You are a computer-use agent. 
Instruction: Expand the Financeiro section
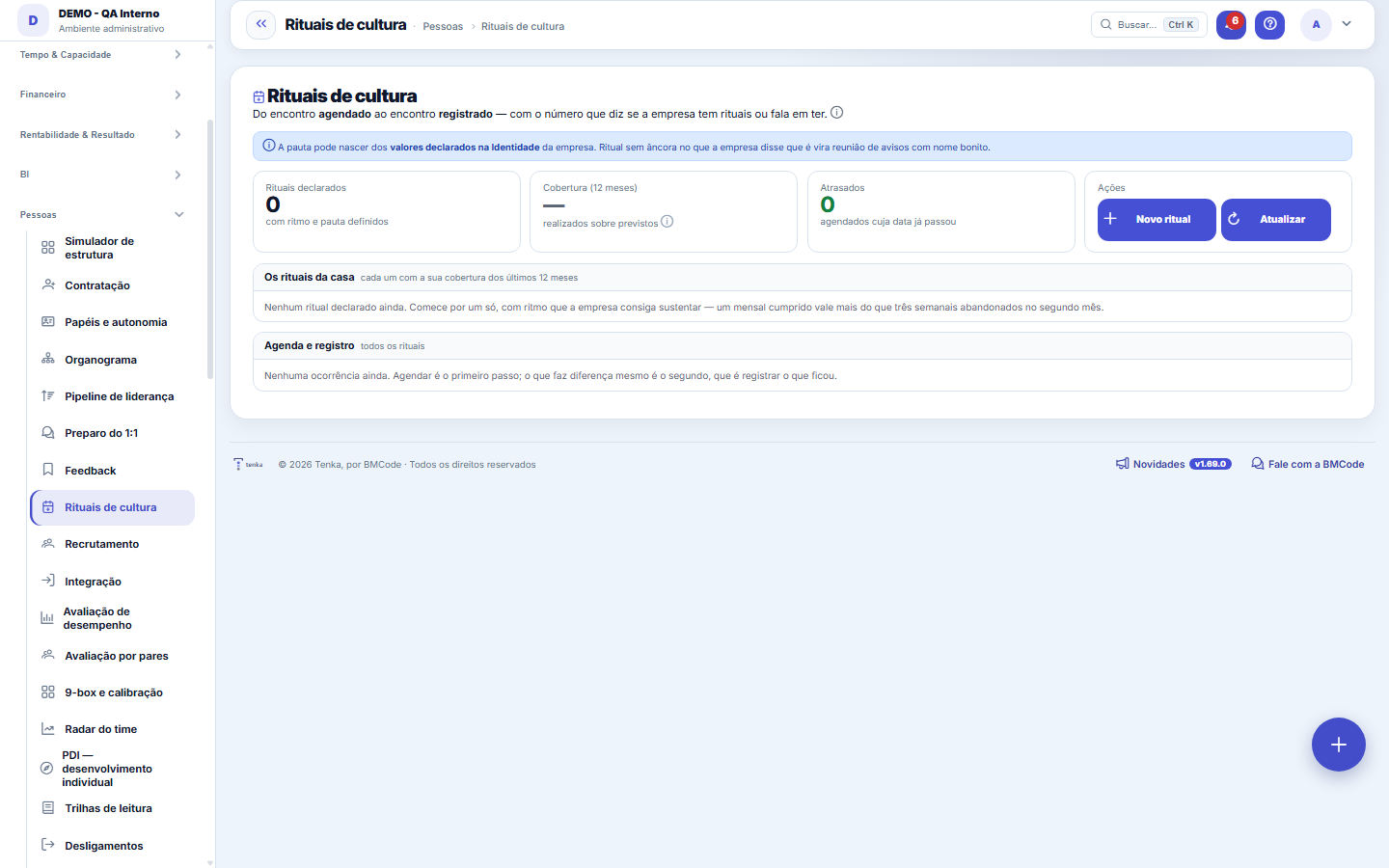tap(101, 95)
